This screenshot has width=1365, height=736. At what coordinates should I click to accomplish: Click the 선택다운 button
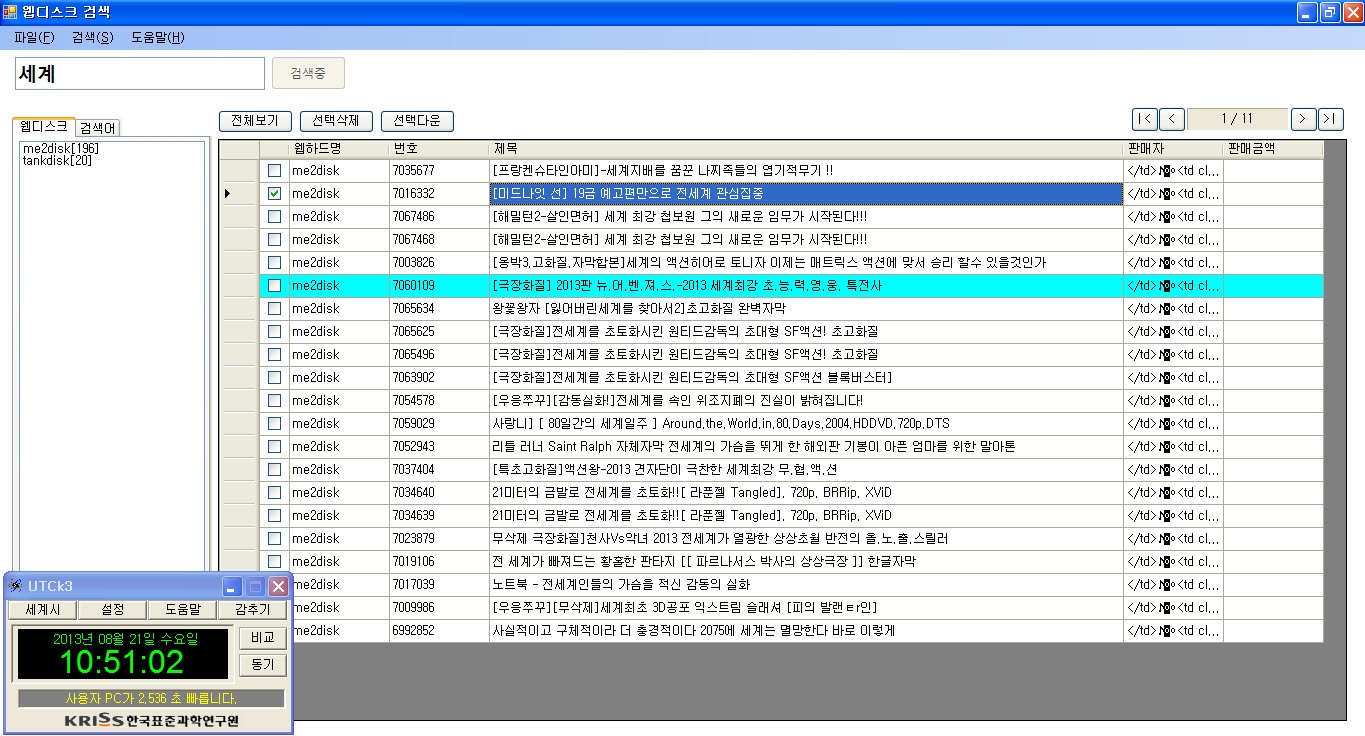coord(417,121)
